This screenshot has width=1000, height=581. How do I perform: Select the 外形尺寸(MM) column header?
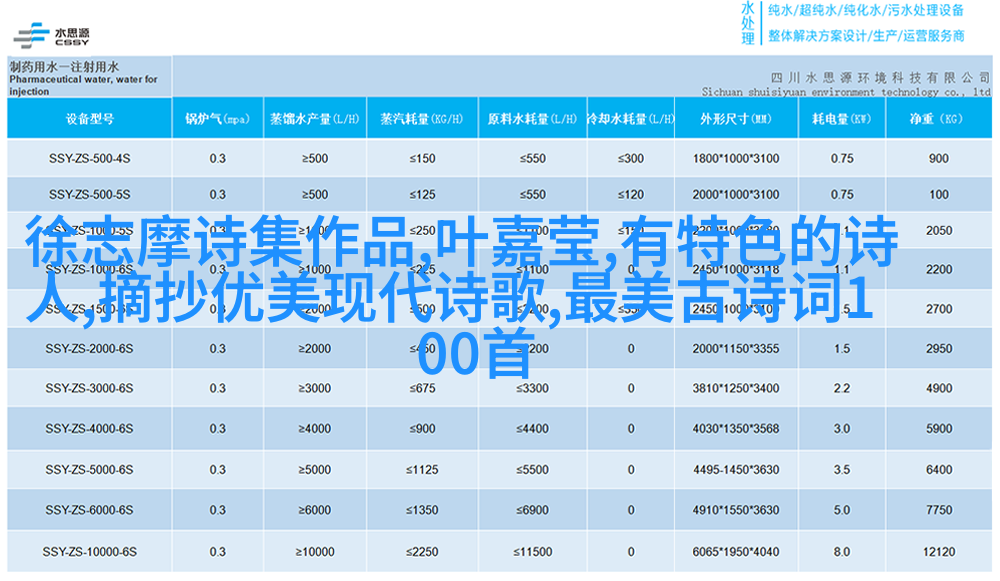click(x=736, y=119)
